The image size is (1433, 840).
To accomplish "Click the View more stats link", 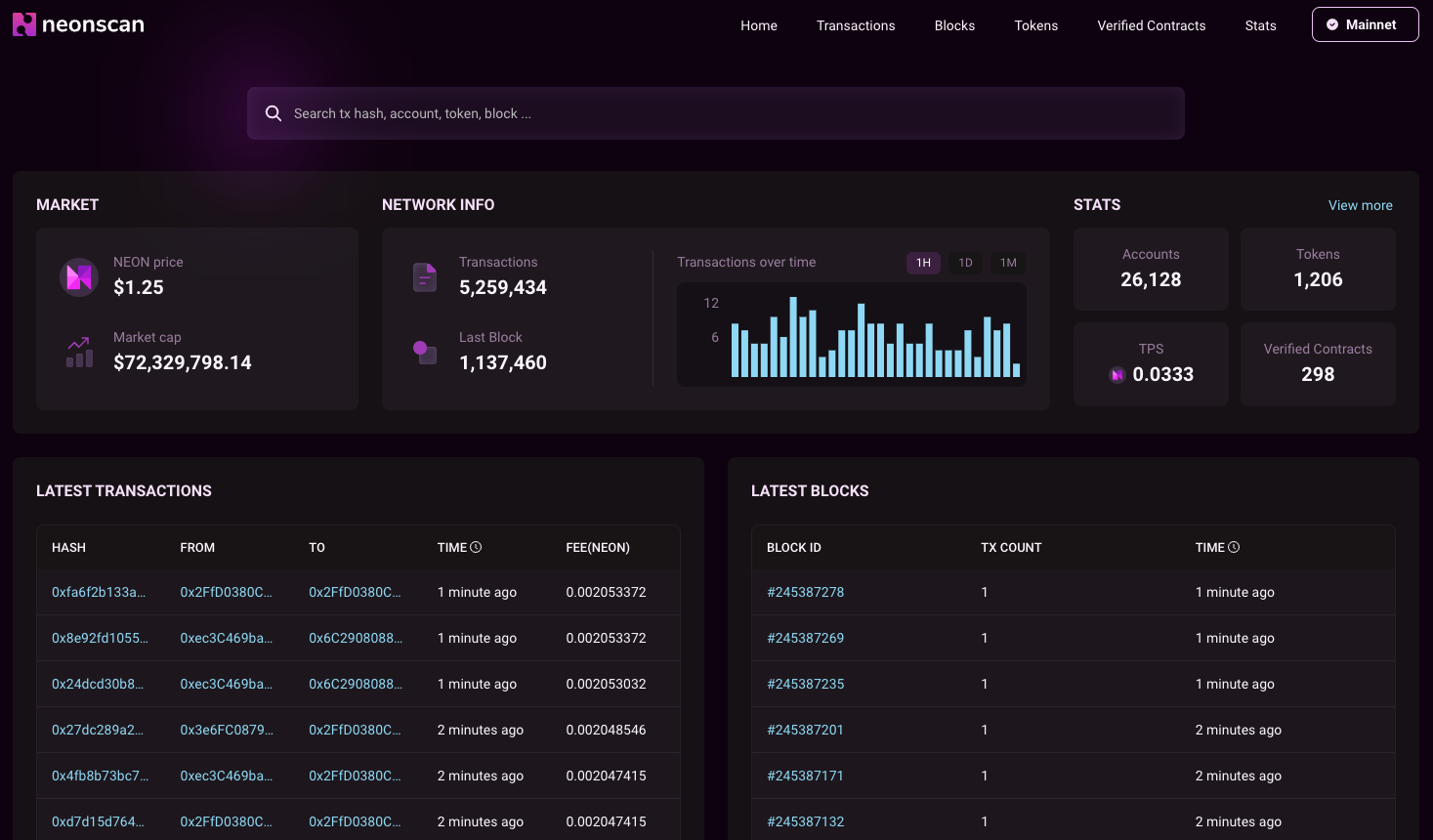I will pyautogui.click(x=1360, y=205).
